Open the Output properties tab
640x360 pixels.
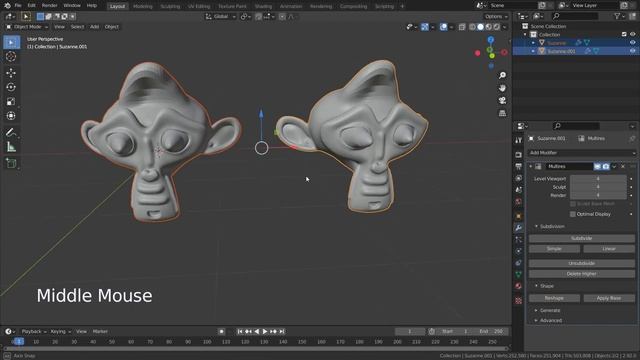point(518,167)
